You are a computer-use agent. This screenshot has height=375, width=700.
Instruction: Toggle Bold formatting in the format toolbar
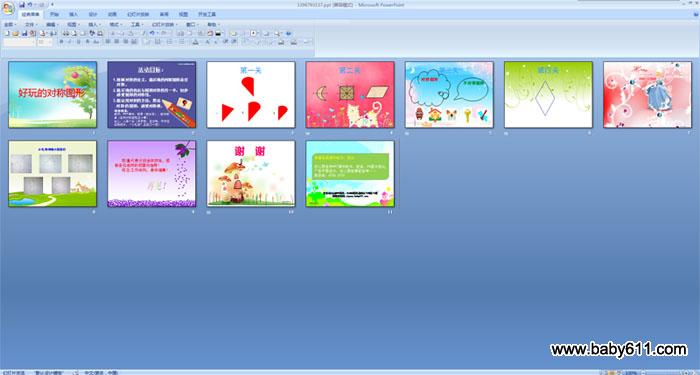pos(62,42)
